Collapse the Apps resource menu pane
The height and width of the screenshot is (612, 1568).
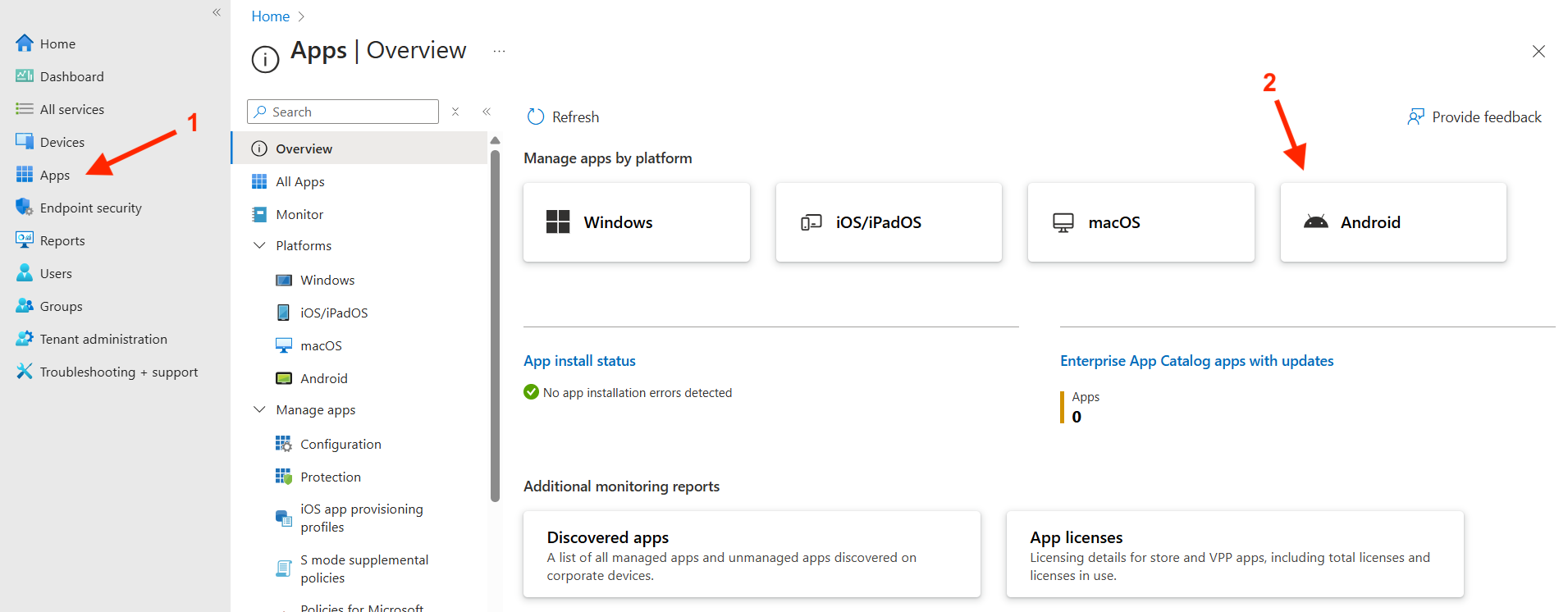[487, 112]
